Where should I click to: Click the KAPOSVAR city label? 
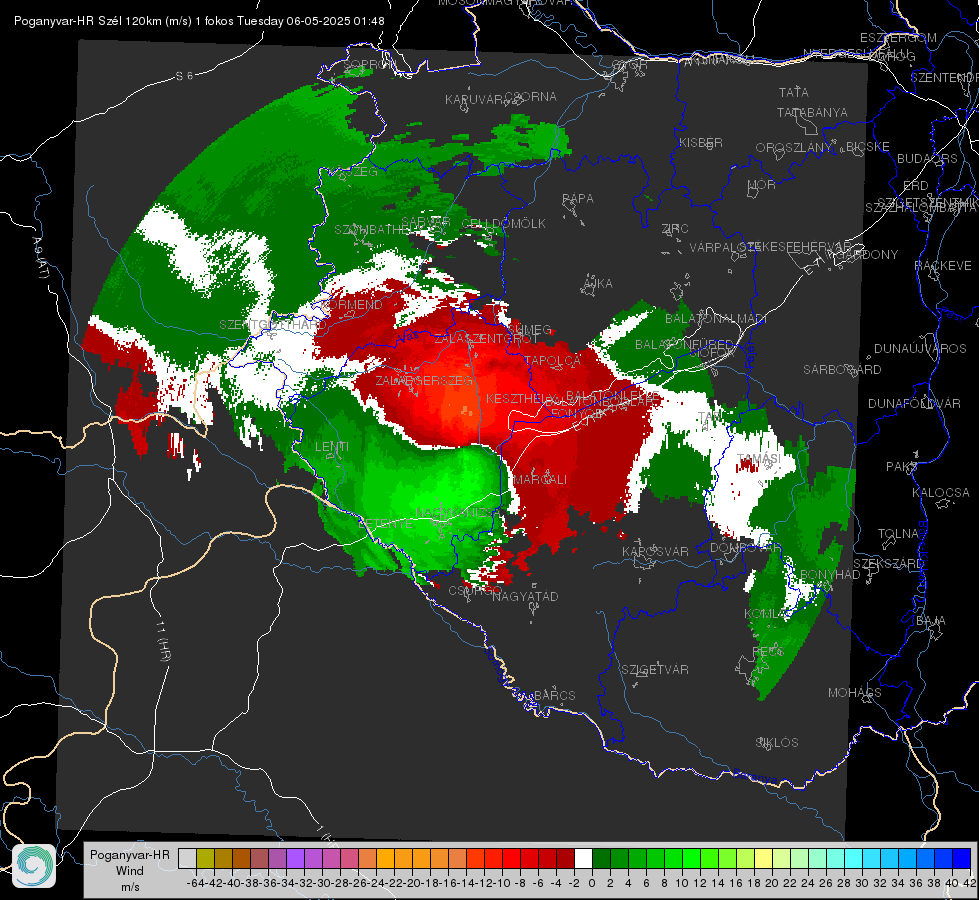[656, 551]
